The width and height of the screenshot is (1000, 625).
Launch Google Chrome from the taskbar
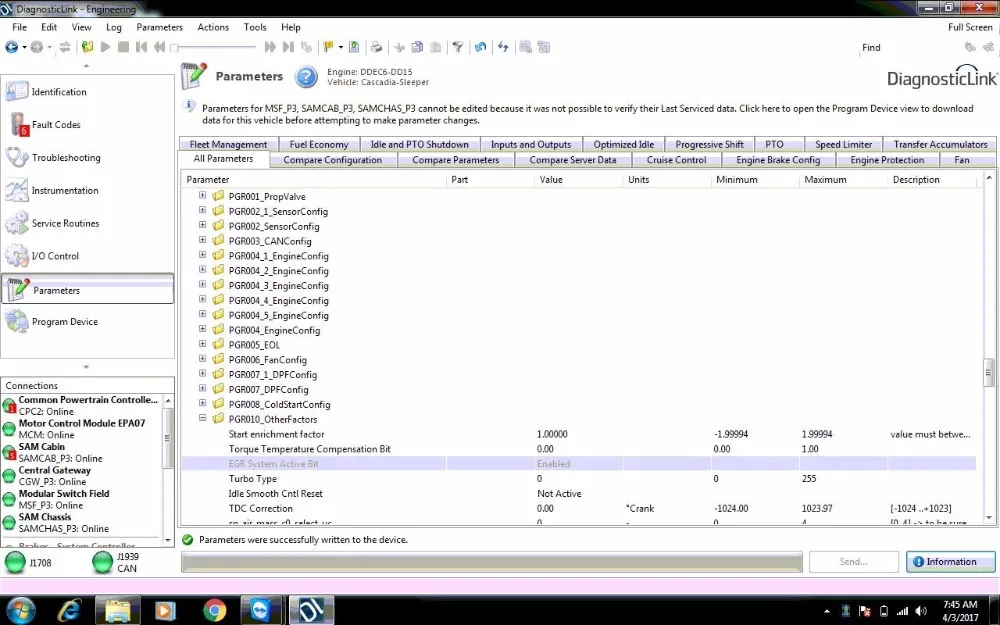[x=215, y=609]
